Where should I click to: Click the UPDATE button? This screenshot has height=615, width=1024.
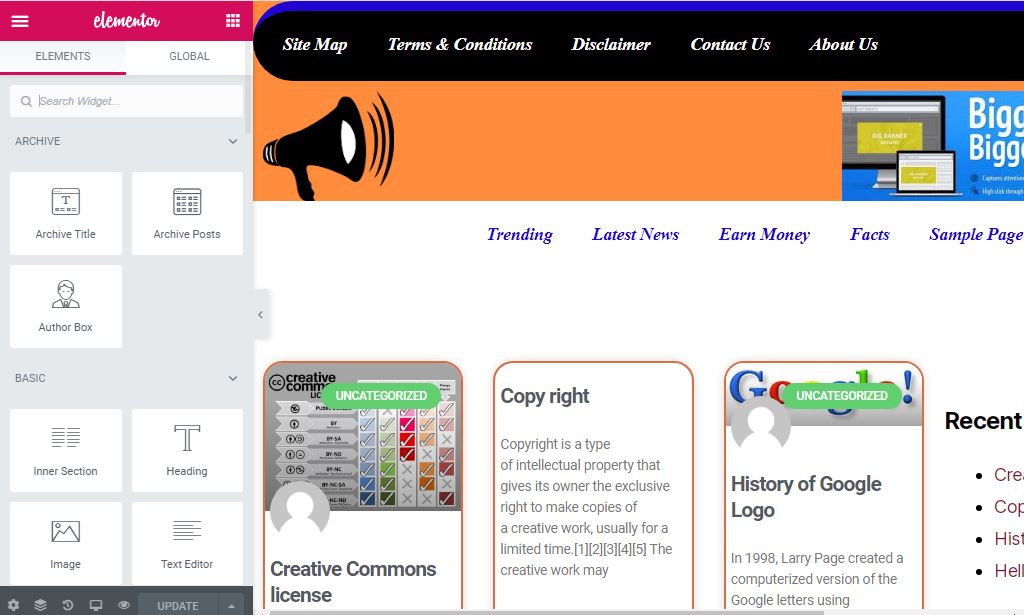[178, 605]
